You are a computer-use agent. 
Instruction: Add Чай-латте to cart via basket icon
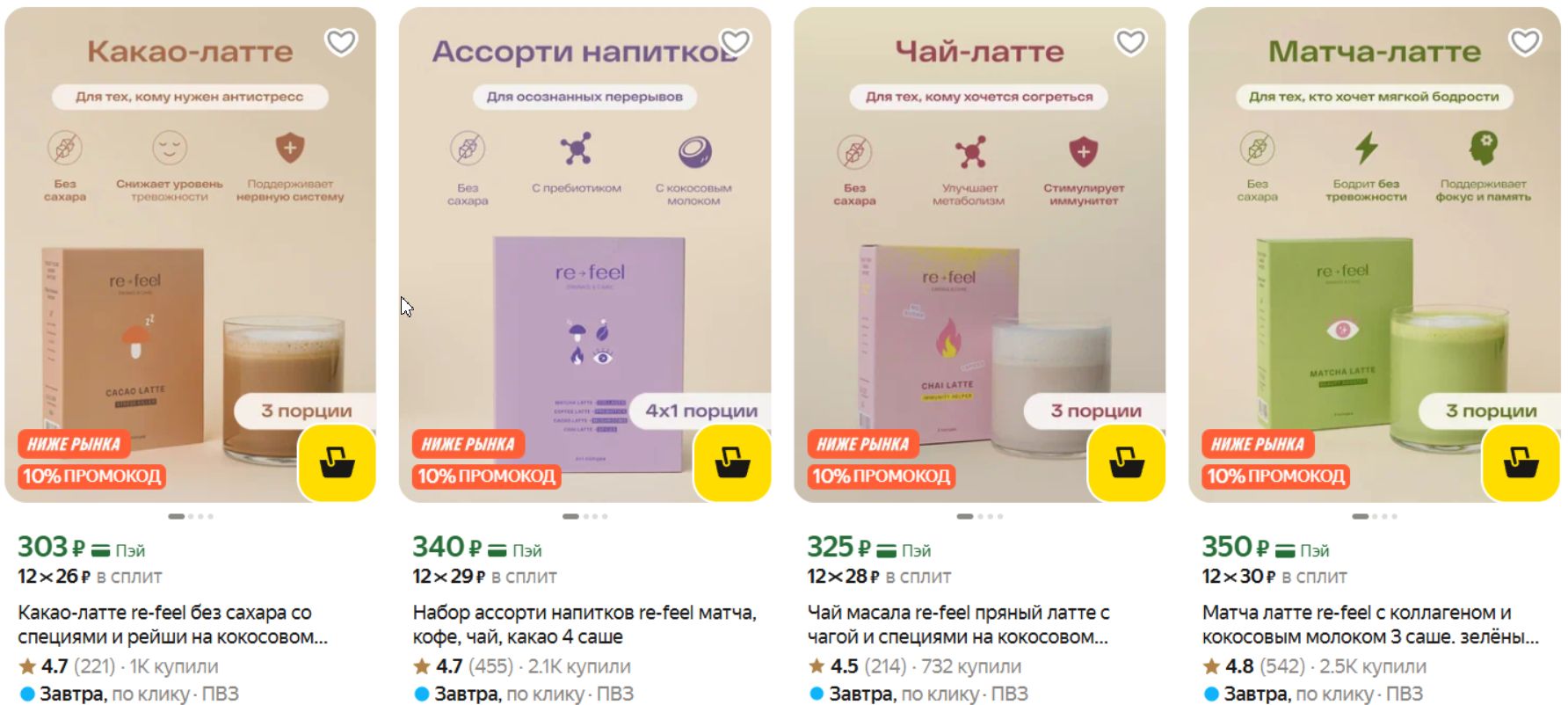1127,462
